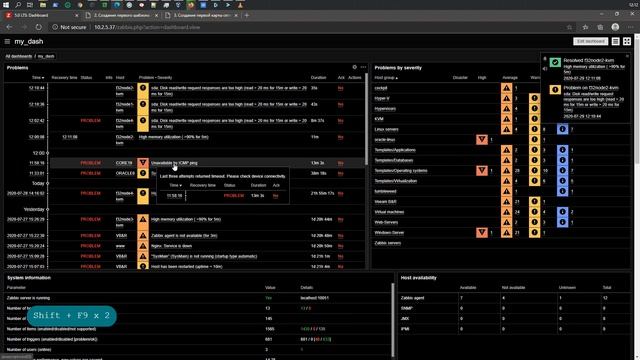Image resolution: width=640 pixels, height=360 pixels.
Task: Click the Edit dashboard button
Action: [x=590, y=41]
